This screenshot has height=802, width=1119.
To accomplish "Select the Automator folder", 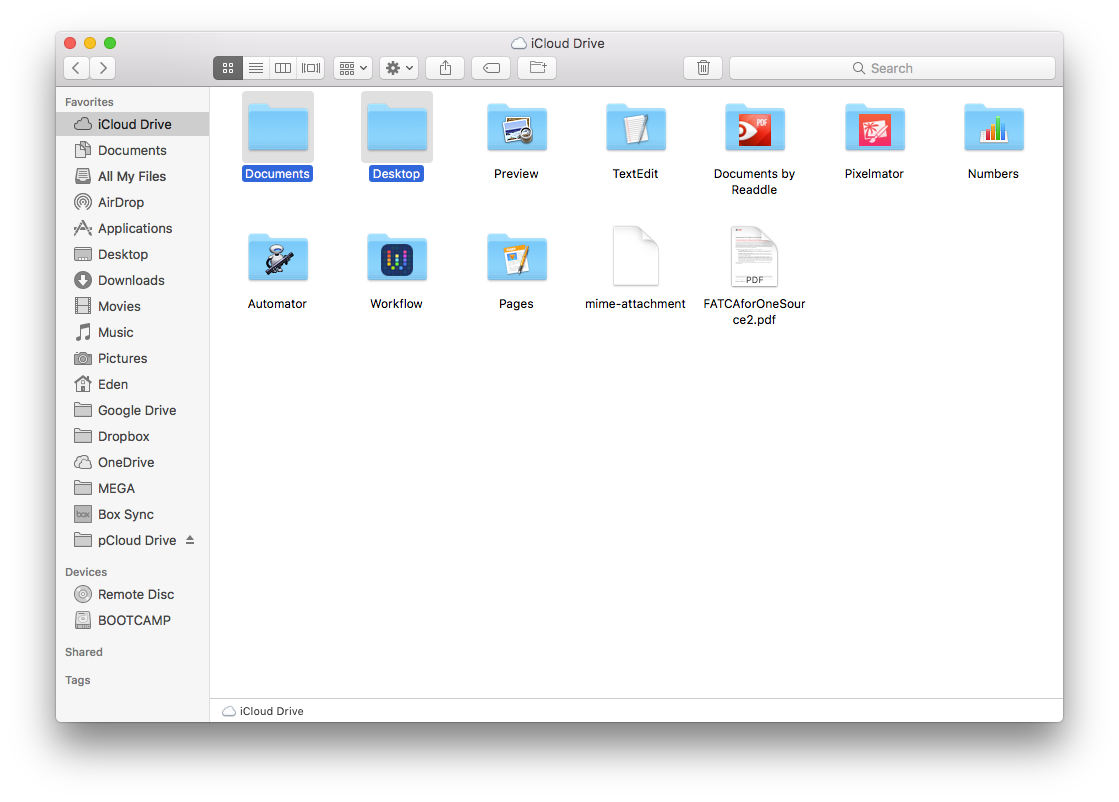I will tap(278, 257).
